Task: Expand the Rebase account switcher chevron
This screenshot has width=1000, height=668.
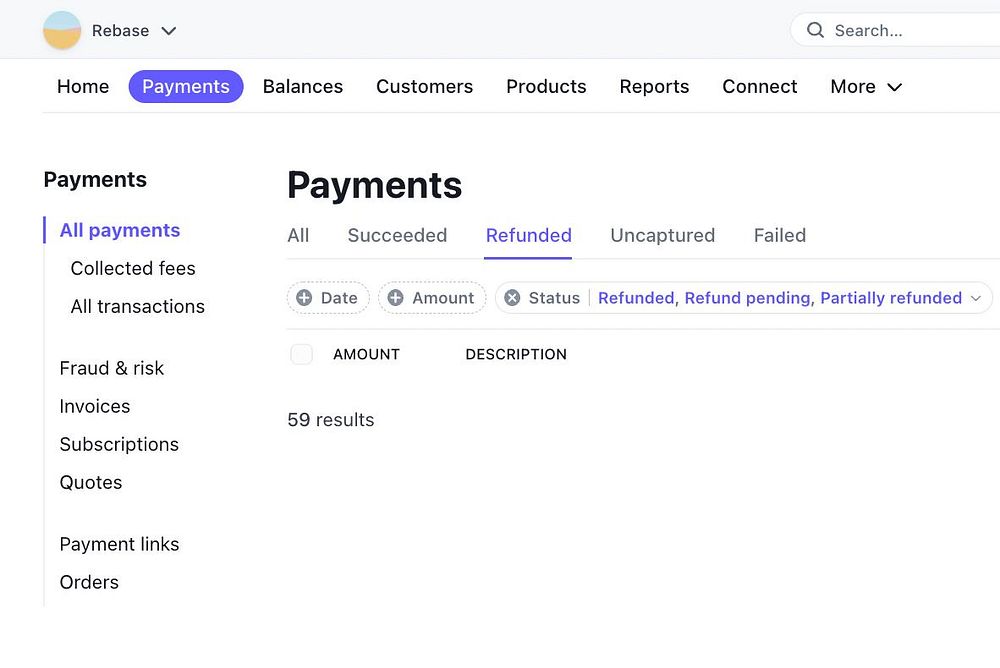Action: tap(169, 31)
